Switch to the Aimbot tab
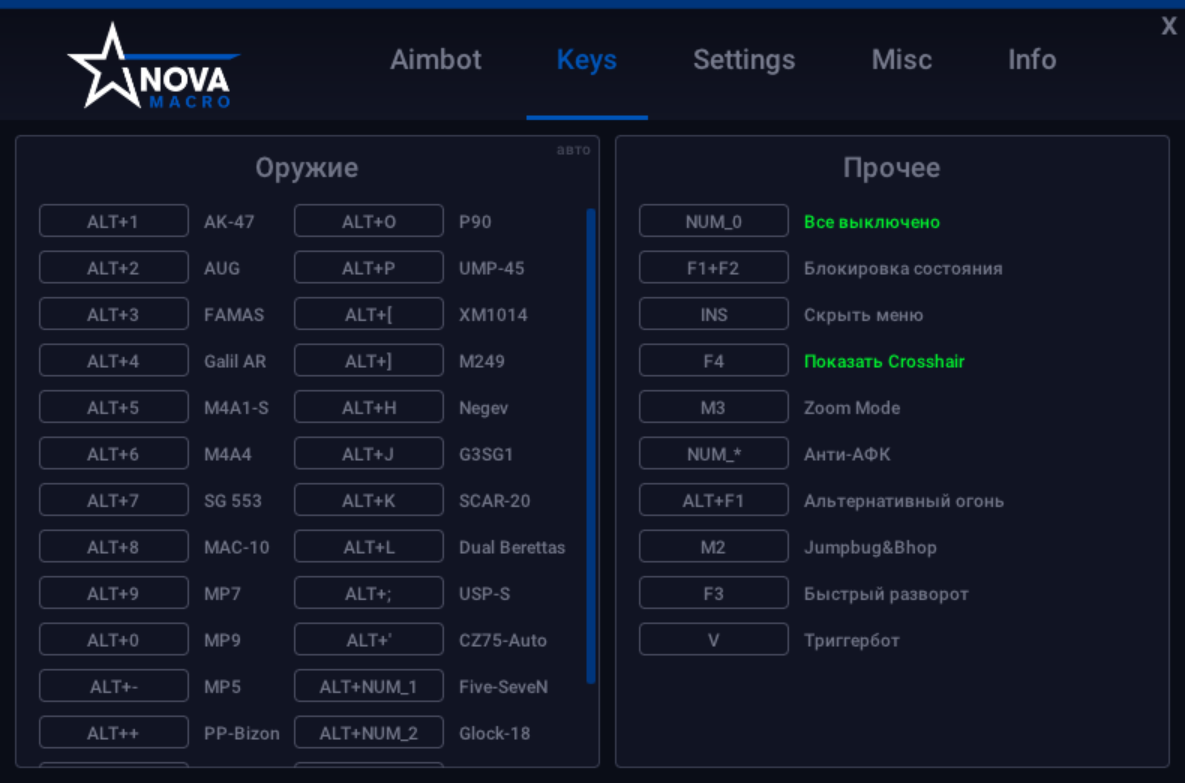Viewport: 1185px width, 783px height. 435,60
